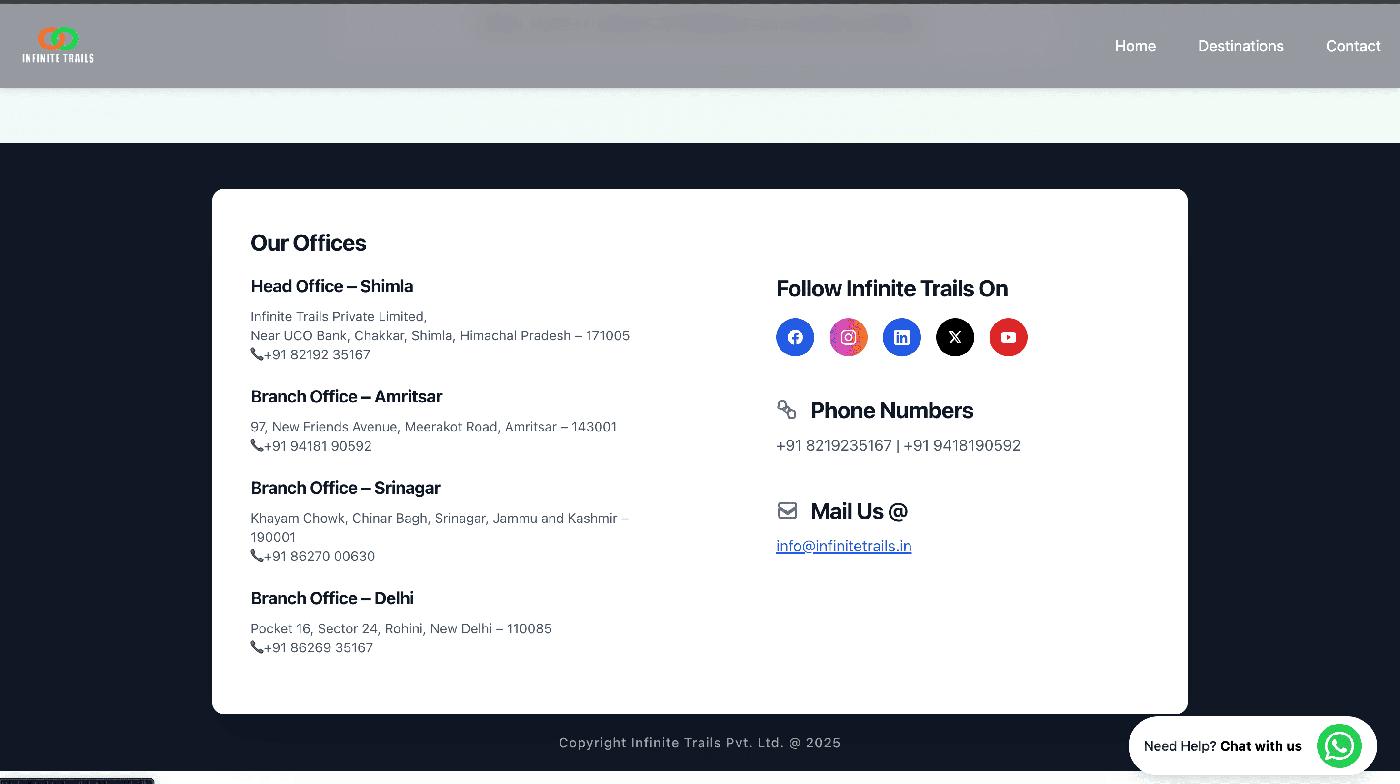Click Srinagar phone number +91 86270 00630
The height and width of the screenshot is (784, 1400).
click(x=319, y=556)
